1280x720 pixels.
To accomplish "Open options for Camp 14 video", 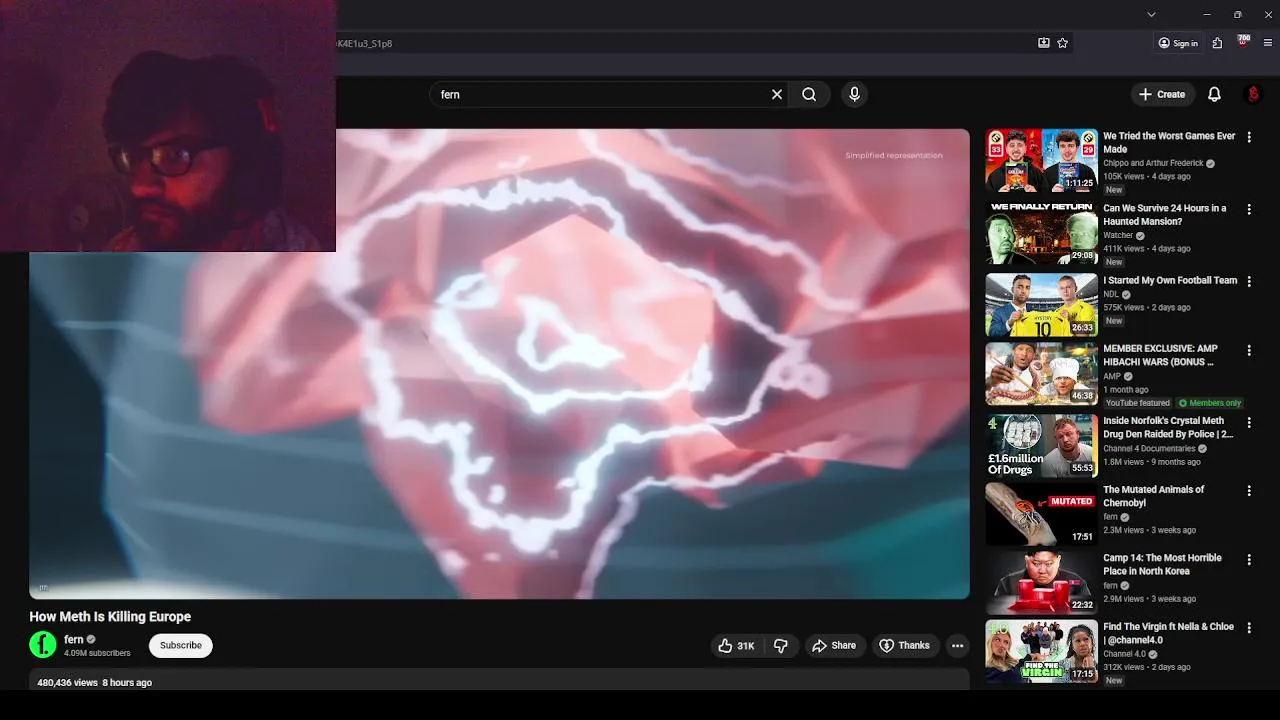I will (x=1249, y=560).
